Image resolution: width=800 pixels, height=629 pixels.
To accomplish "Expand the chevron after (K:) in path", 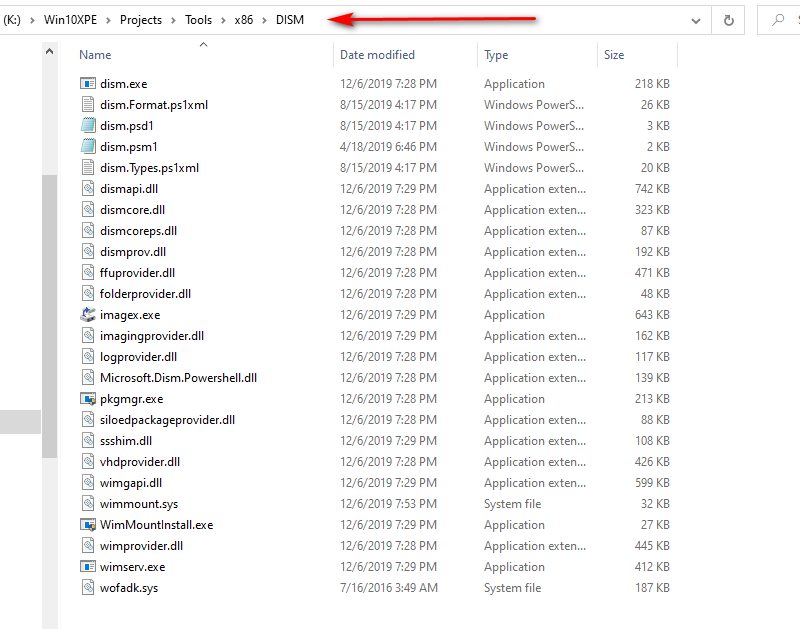I will 32,20.
